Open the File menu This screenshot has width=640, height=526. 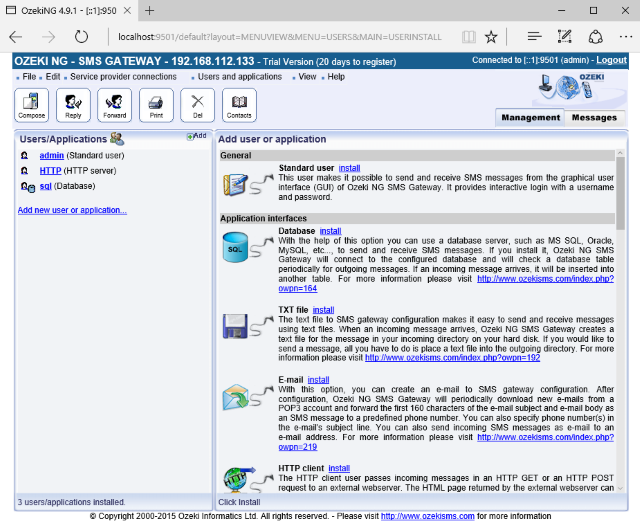[x=29, y=77]
